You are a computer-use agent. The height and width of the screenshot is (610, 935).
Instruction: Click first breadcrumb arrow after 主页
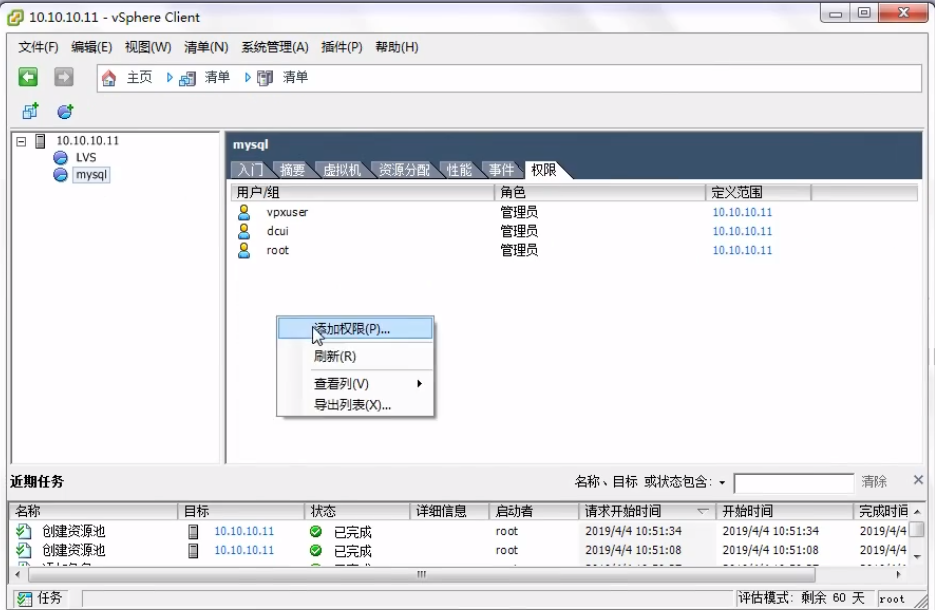[169, 78]
